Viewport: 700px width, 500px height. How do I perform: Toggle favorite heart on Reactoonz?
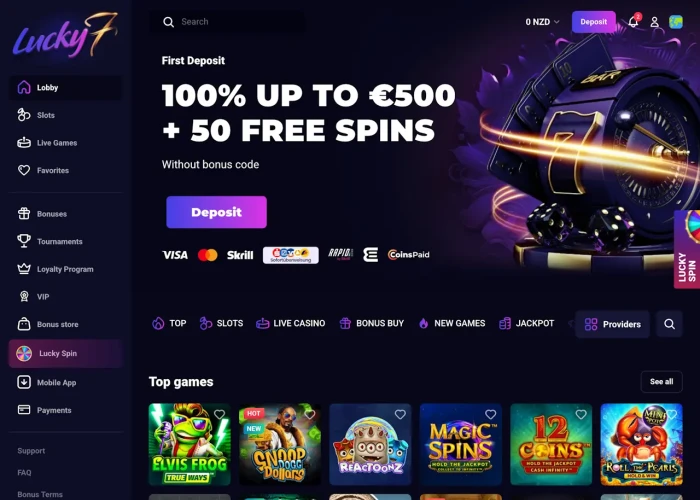click(x=400, y=415)
